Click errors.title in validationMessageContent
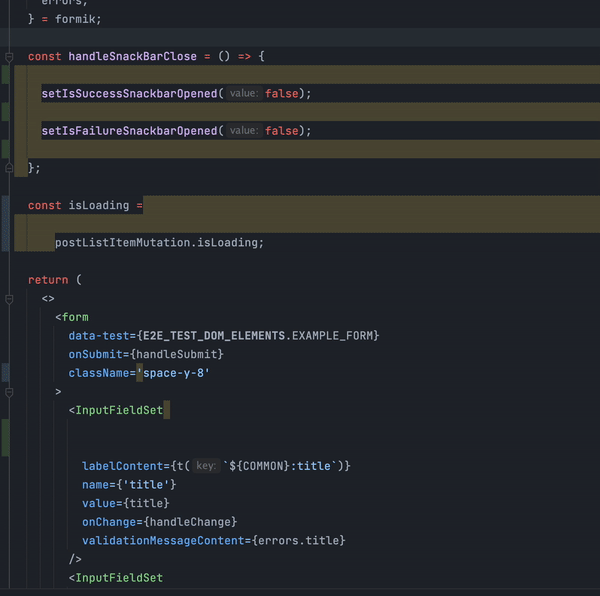The width and height of the screenshot is (600, 596). (298, 541)
